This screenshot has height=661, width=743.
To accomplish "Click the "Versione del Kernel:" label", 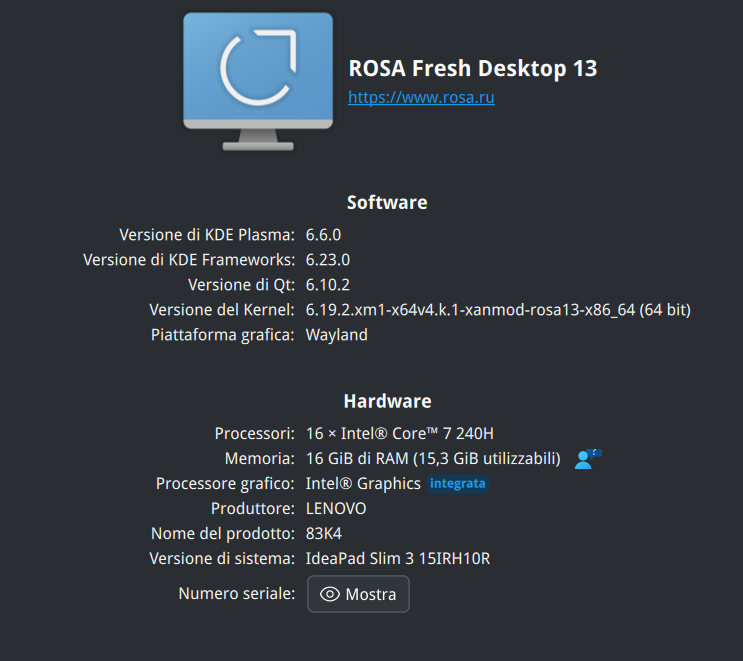I will tap(222, 310).
